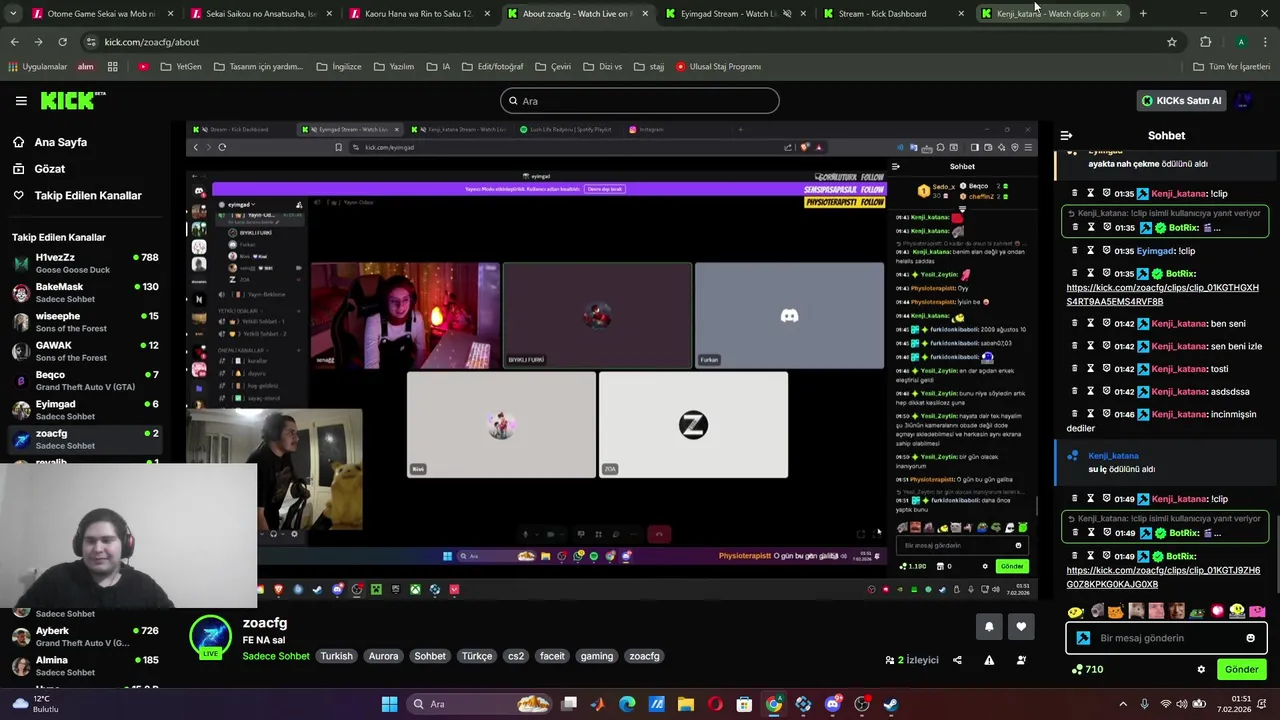Share the zoacfg stream
The image size is (1280, 720).
tap(957, 660)
